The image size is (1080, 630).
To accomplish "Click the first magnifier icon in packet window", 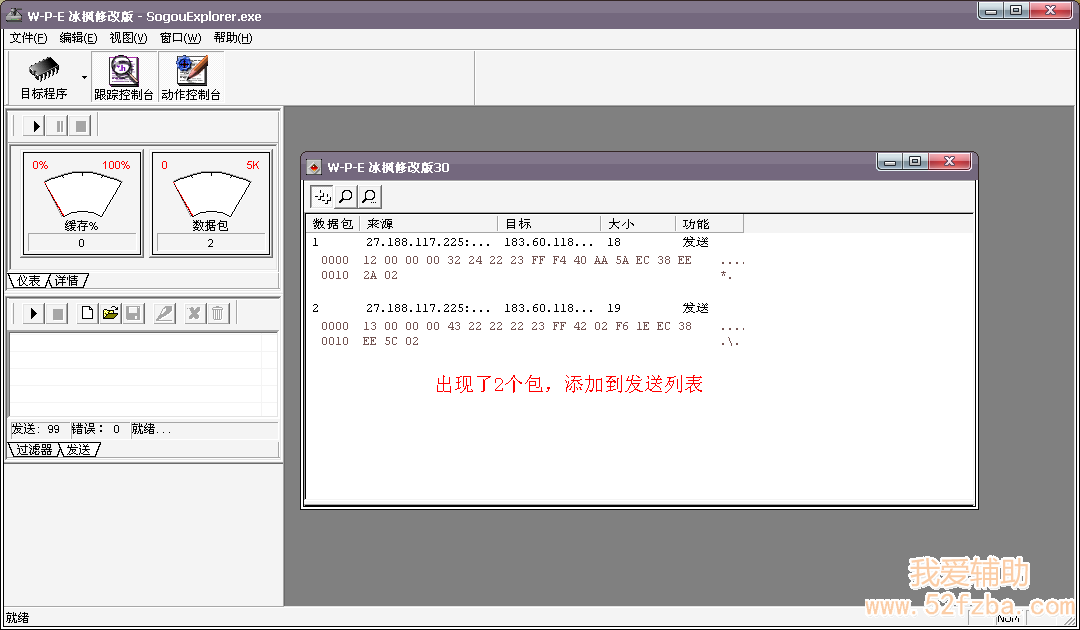I will [345, 197].
